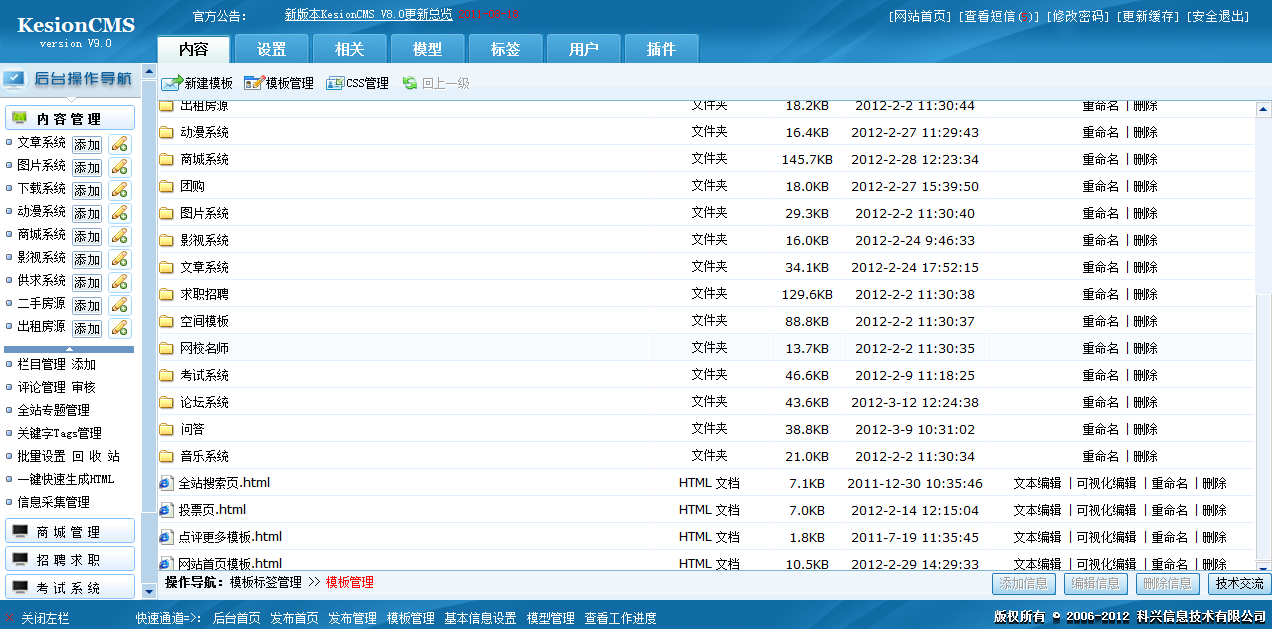Open the KesionCMS V8.0 update announcement link
This screenshot has width=1272, height=629.
pos(368,15)
